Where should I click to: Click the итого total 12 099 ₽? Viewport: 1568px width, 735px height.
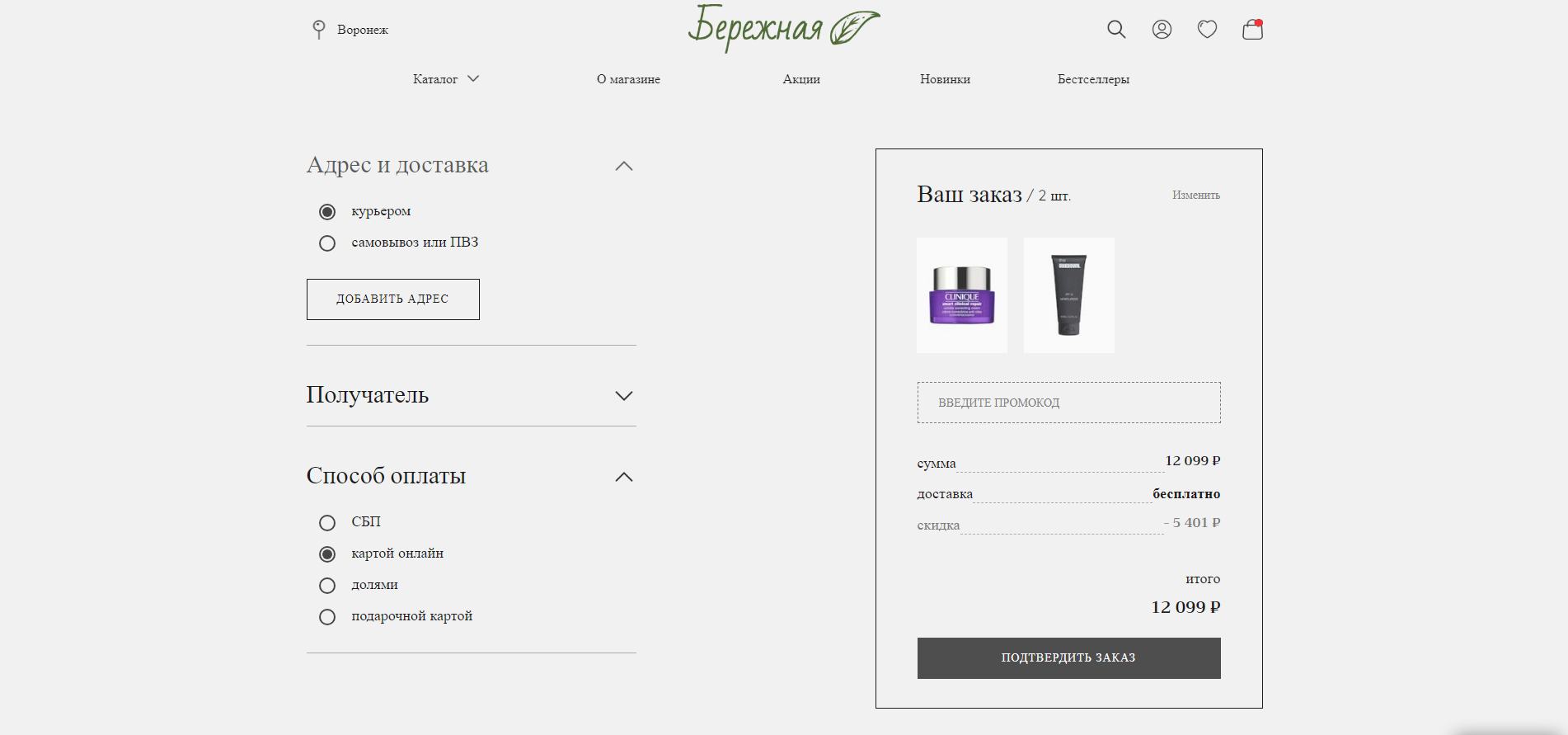pyautogui.click(x=1185, y=607)
